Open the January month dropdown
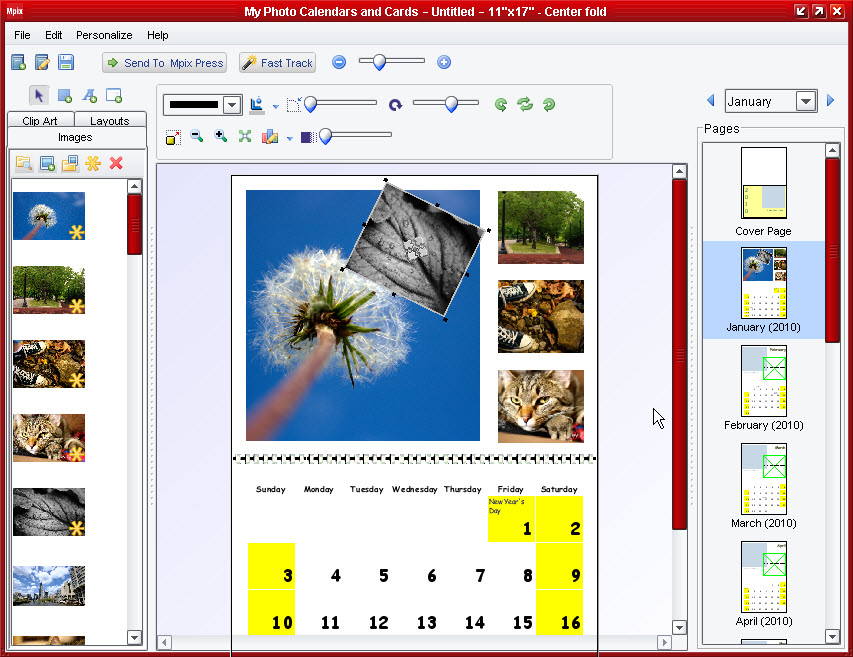 (806, 101)
